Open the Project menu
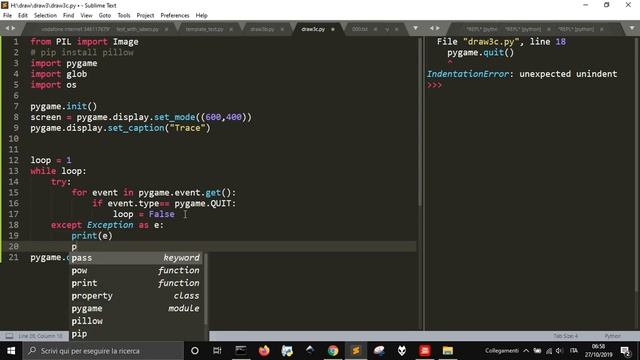Image resolution: width=640 pixels, height=360 pixels. [145, 15]
